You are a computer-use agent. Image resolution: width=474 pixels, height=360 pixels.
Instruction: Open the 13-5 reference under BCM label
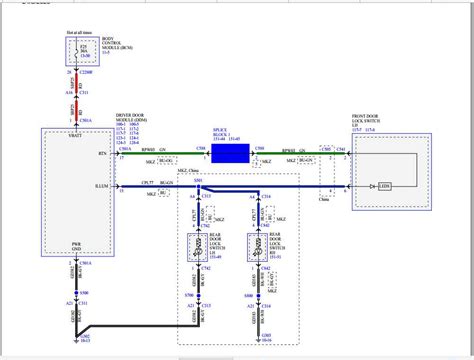click(x=106, y=53)
